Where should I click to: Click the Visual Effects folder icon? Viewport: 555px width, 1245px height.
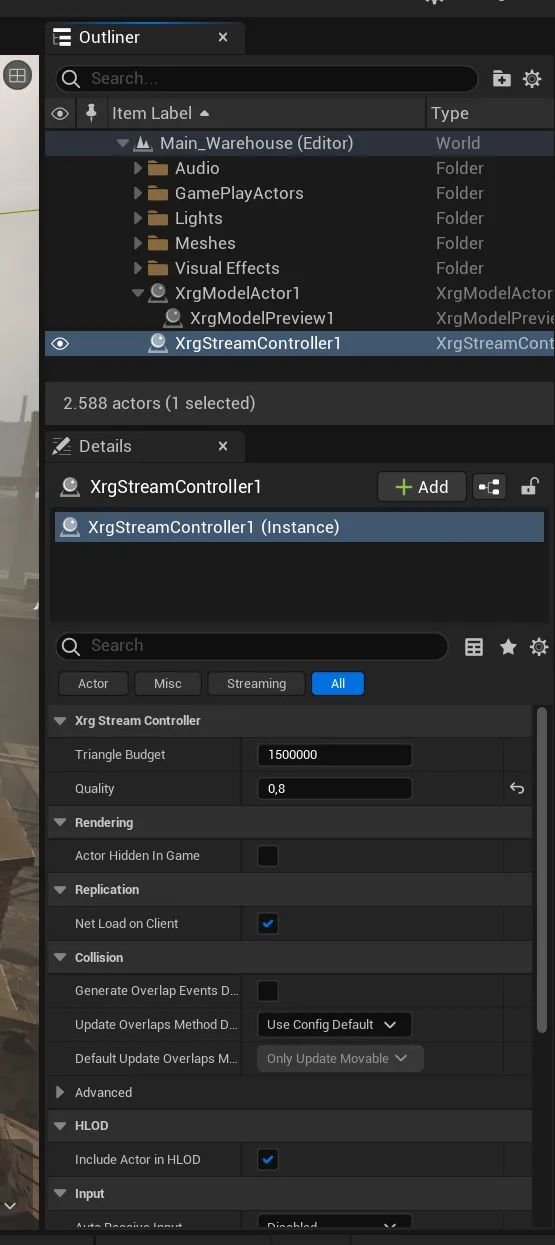coord(158,268)
